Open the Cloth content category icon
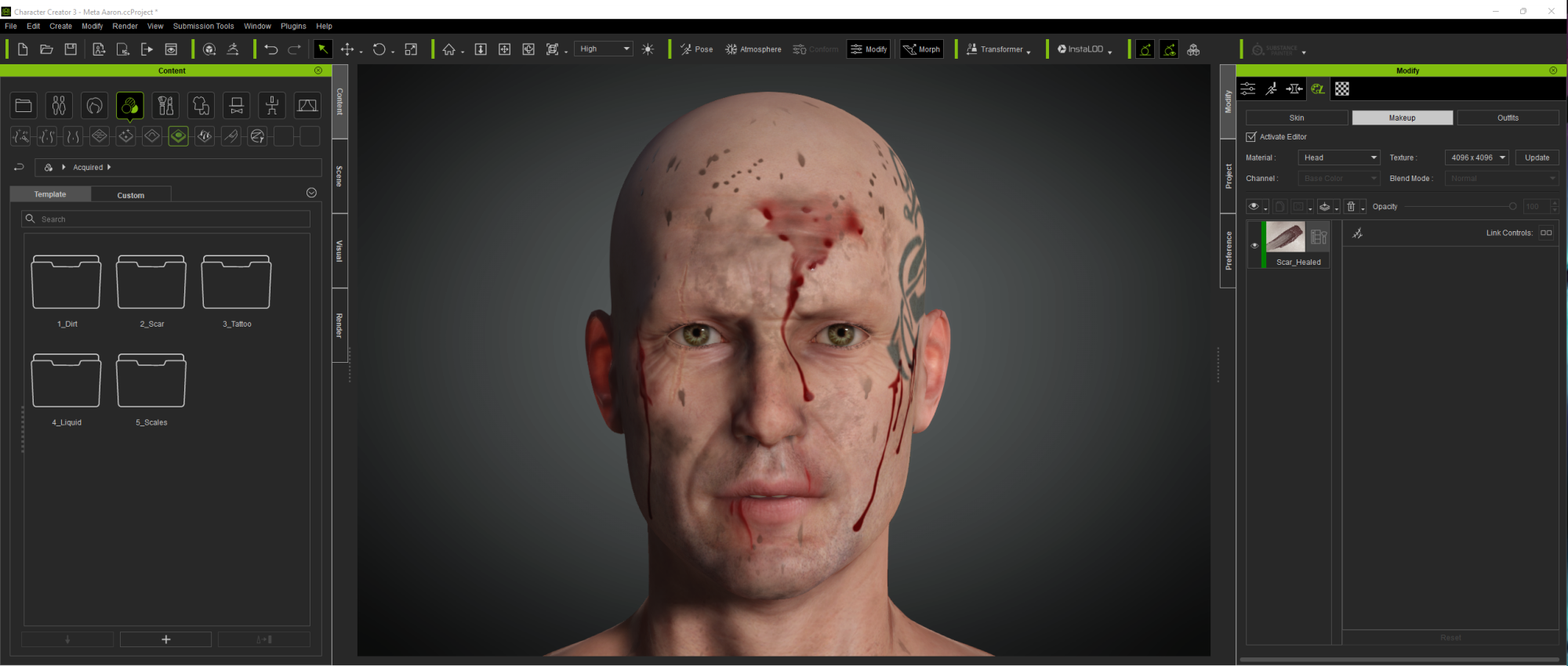Viewport: 1568px width, 666px height. (201, 105)
